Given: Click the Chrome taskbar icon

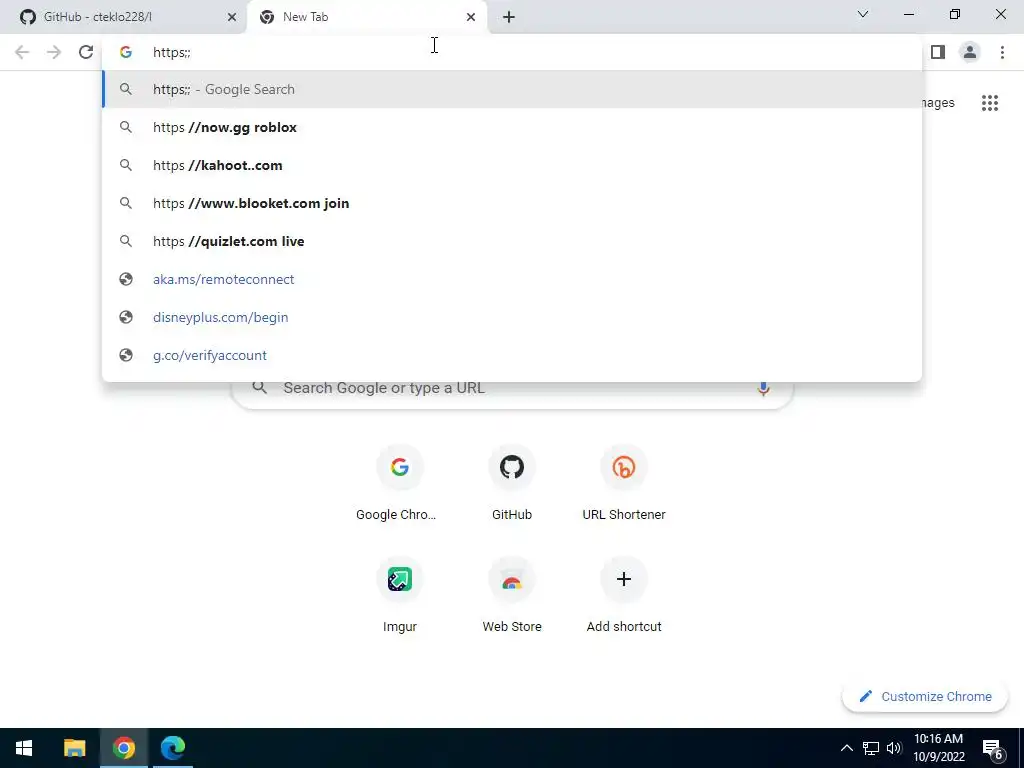Looking at the screenshot, I should tap(123, 748).
